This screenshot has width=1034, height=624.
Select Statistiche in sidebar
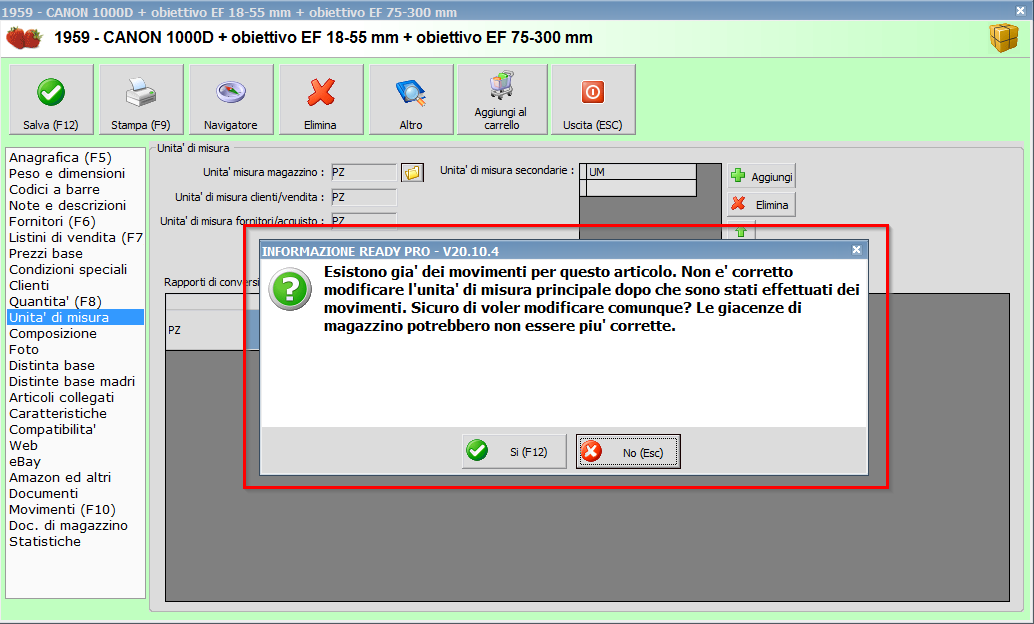pos(45,542)
